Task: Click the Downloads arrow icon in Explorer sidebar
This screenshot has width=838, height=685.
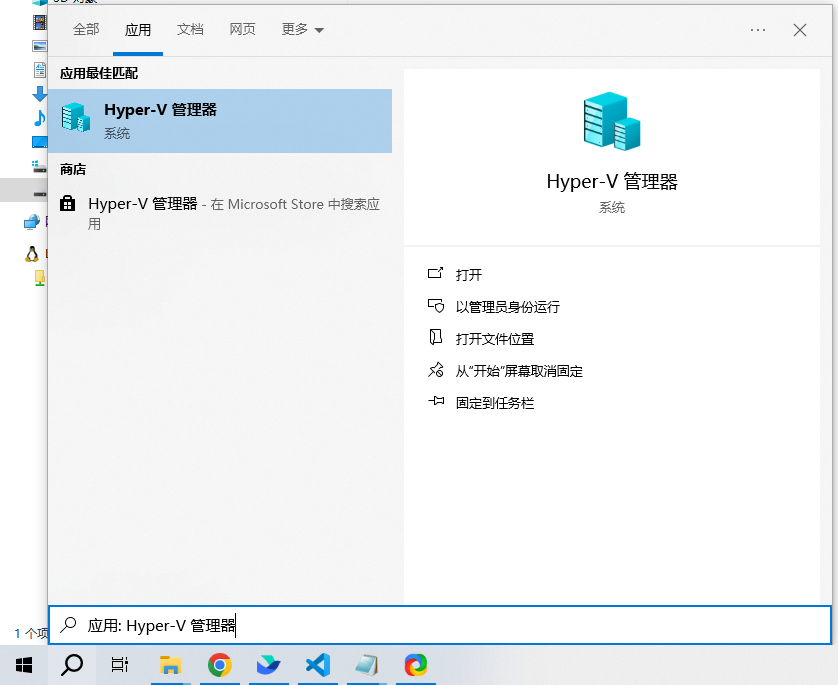Action: [x=40, y=94]
